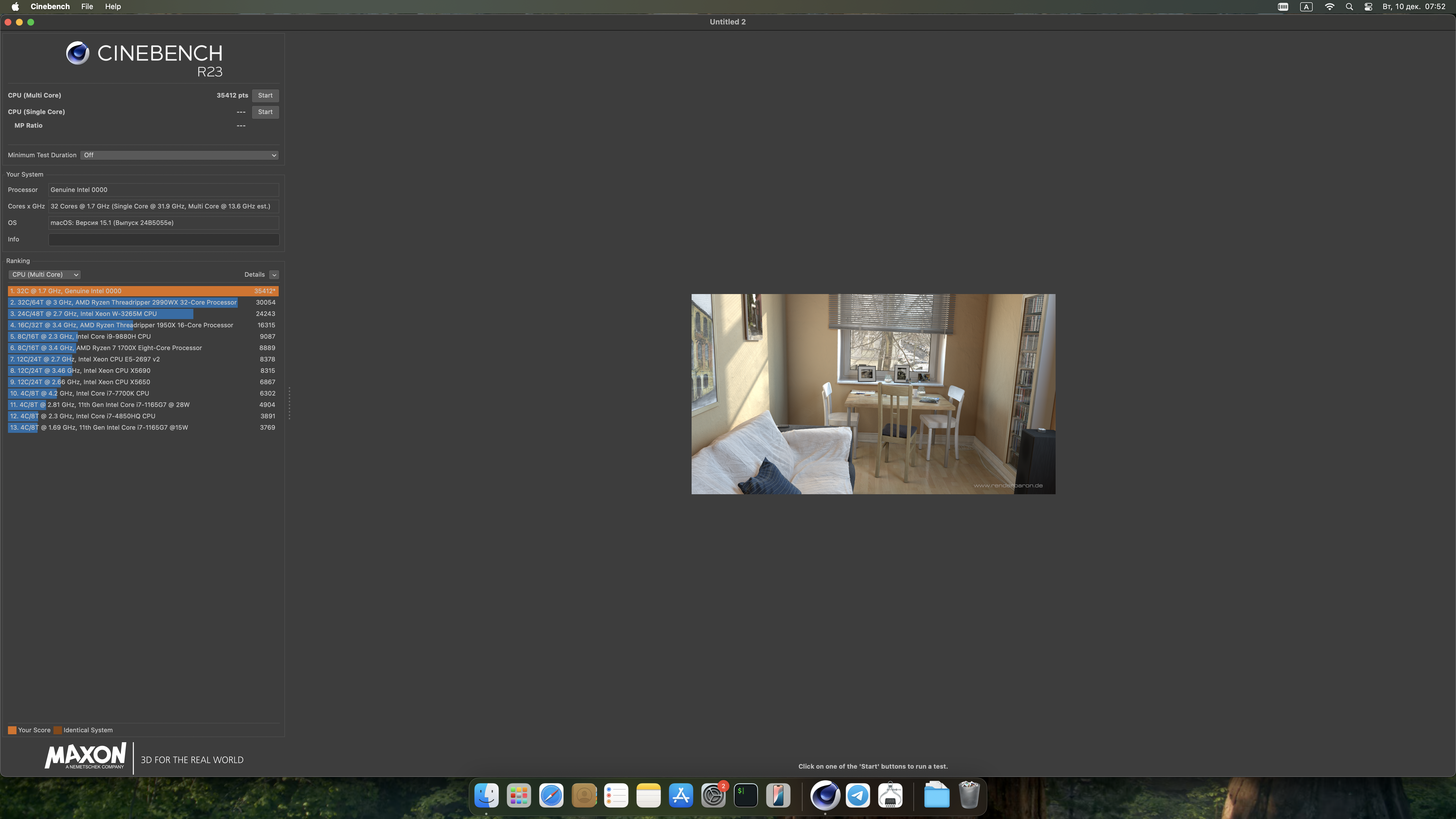This screenshot has height=819, width=1456.
Task: Open Terminal icon in the Dock
Action: pos(746,795)
